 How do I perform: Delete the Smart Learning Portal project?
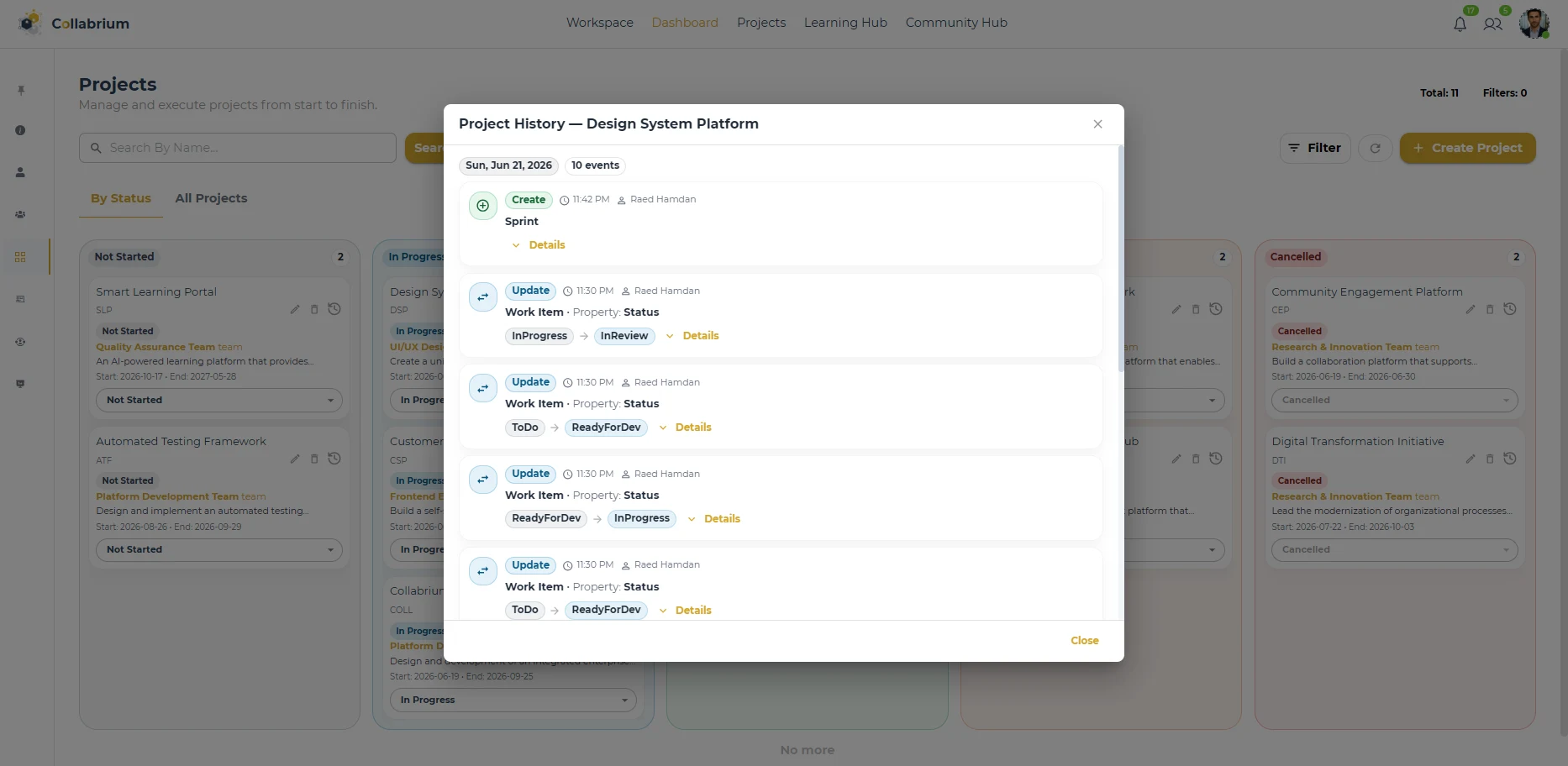point(314,309)
